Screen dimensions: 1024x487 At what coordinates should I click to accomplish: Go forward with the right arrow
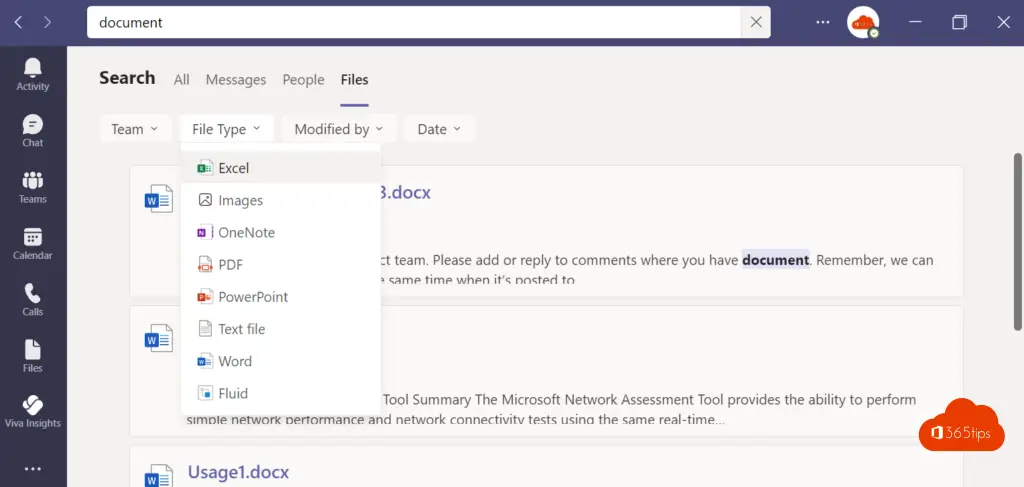[x=47, y=22]
